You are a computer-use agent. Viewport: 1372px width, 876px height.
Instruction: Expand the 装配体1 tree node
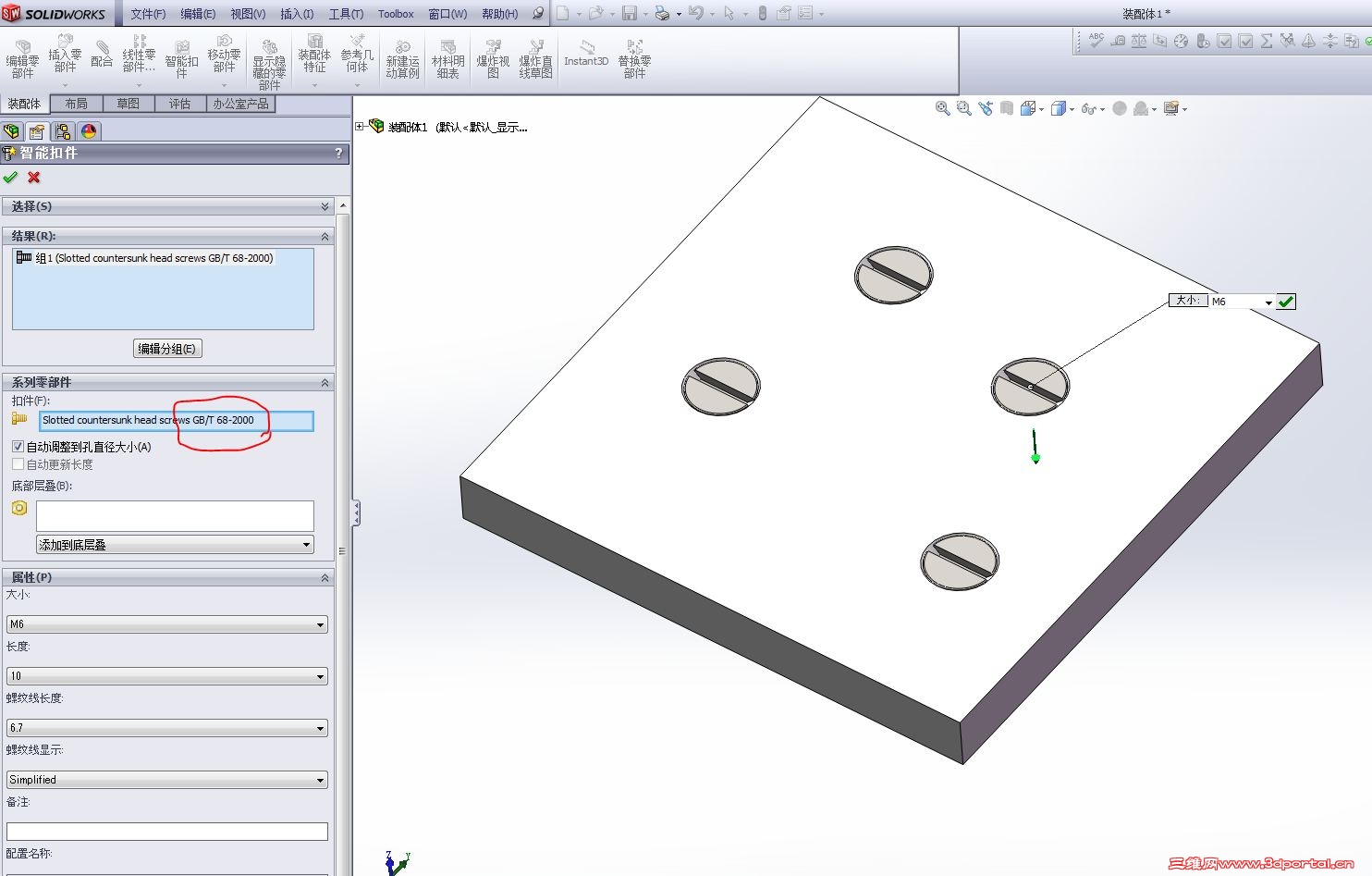pos(360,127)
